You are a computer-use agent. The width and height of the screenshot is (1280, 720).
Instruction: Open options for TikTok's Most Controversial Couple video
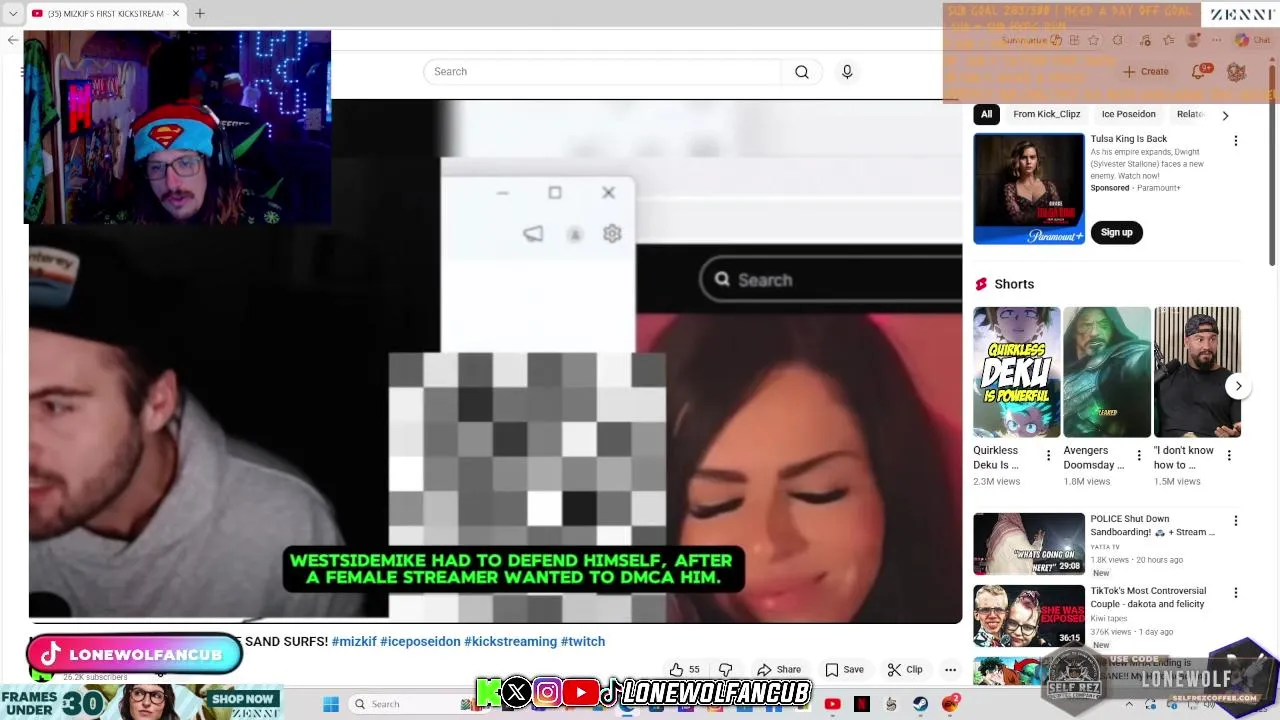tap(1236, 593)
